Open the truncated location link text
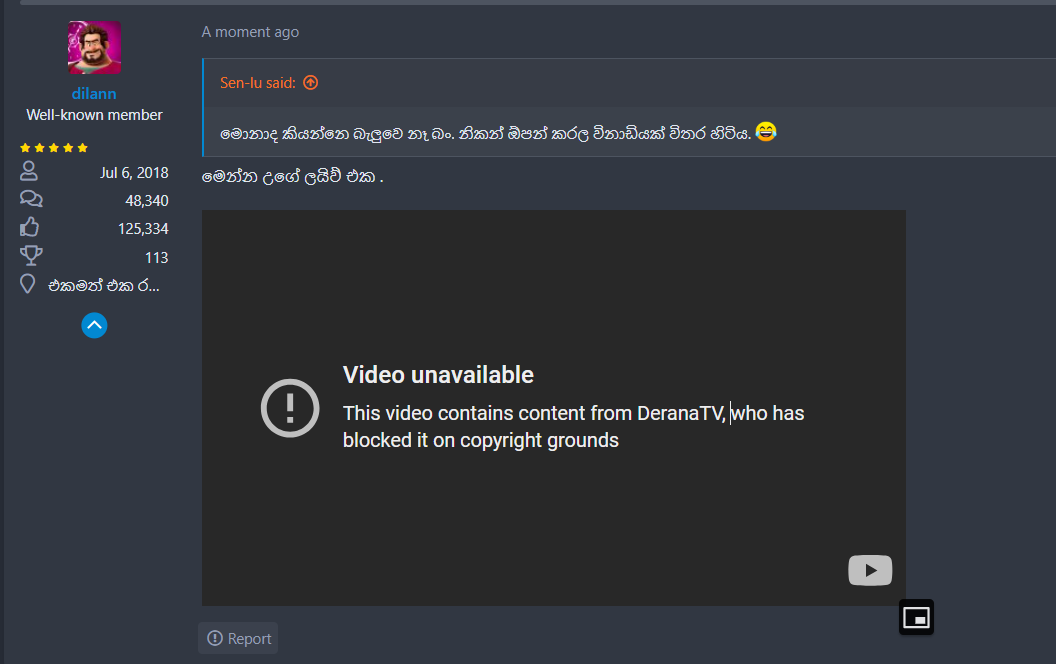This screenshot has height=664, width=1056. [104, 286]
